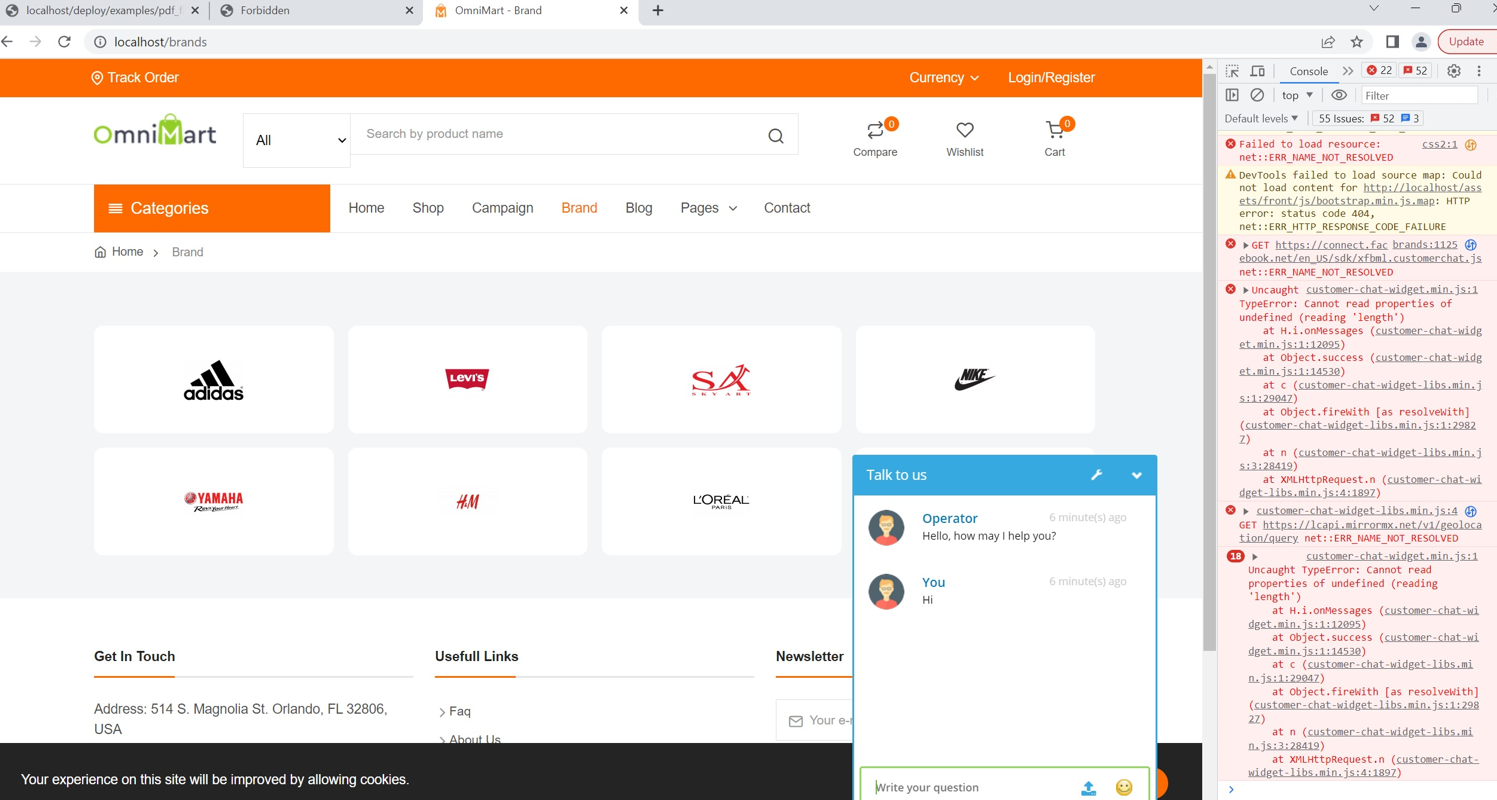The width and height of the screenshot is (1497, 800).
Task: Open the Yamaha brand card
Action: pyautogui.click(x=214, y=501)
